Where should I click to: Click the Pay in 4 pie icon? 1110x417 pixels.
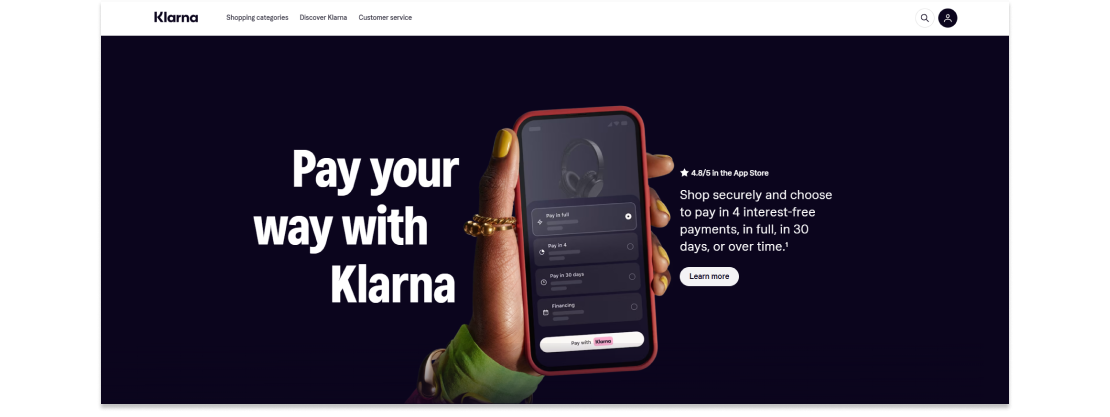pos(542,252)
